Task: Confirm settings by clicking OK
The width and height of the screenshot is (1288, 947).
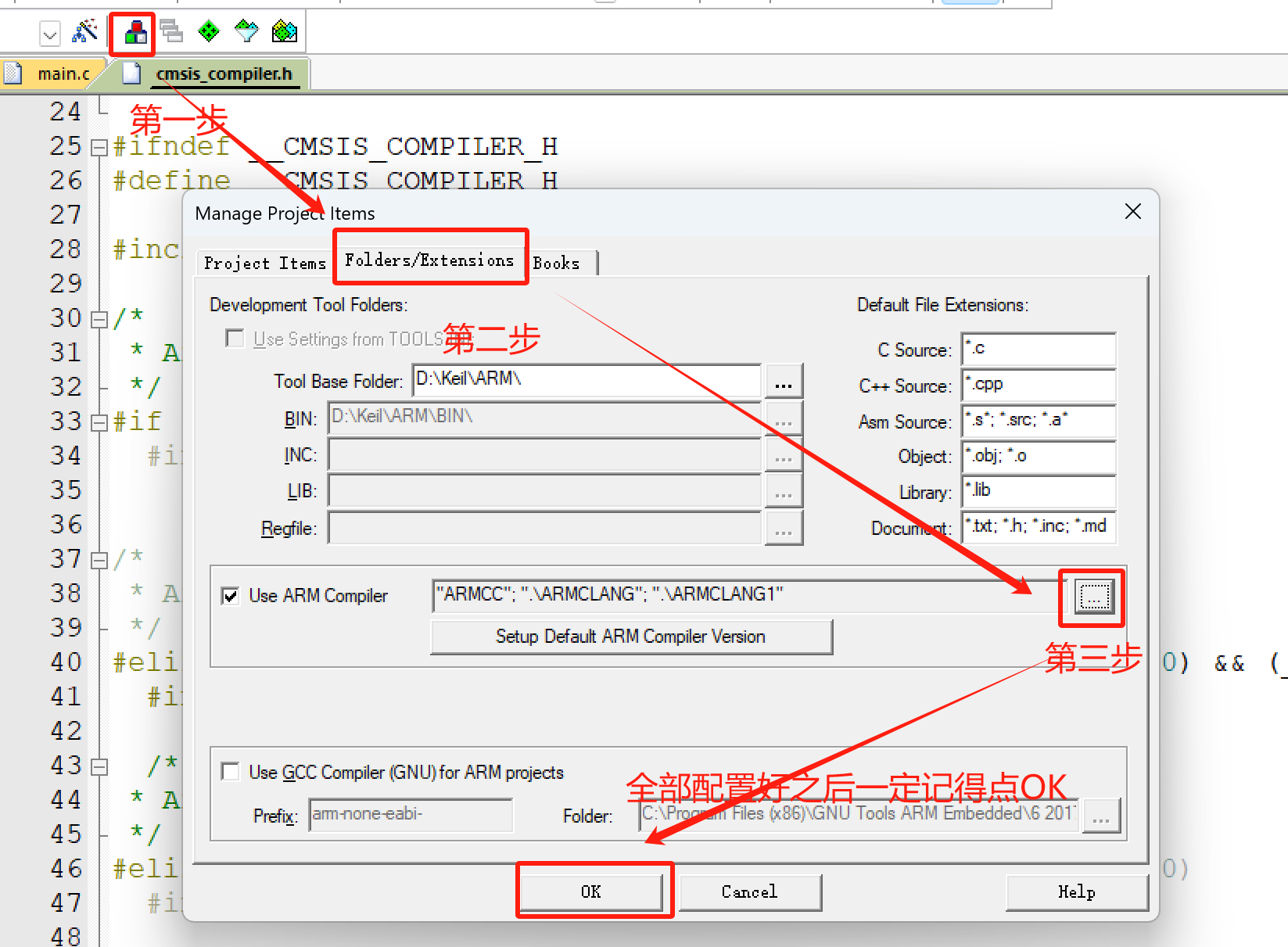Action: pos(594,891)
